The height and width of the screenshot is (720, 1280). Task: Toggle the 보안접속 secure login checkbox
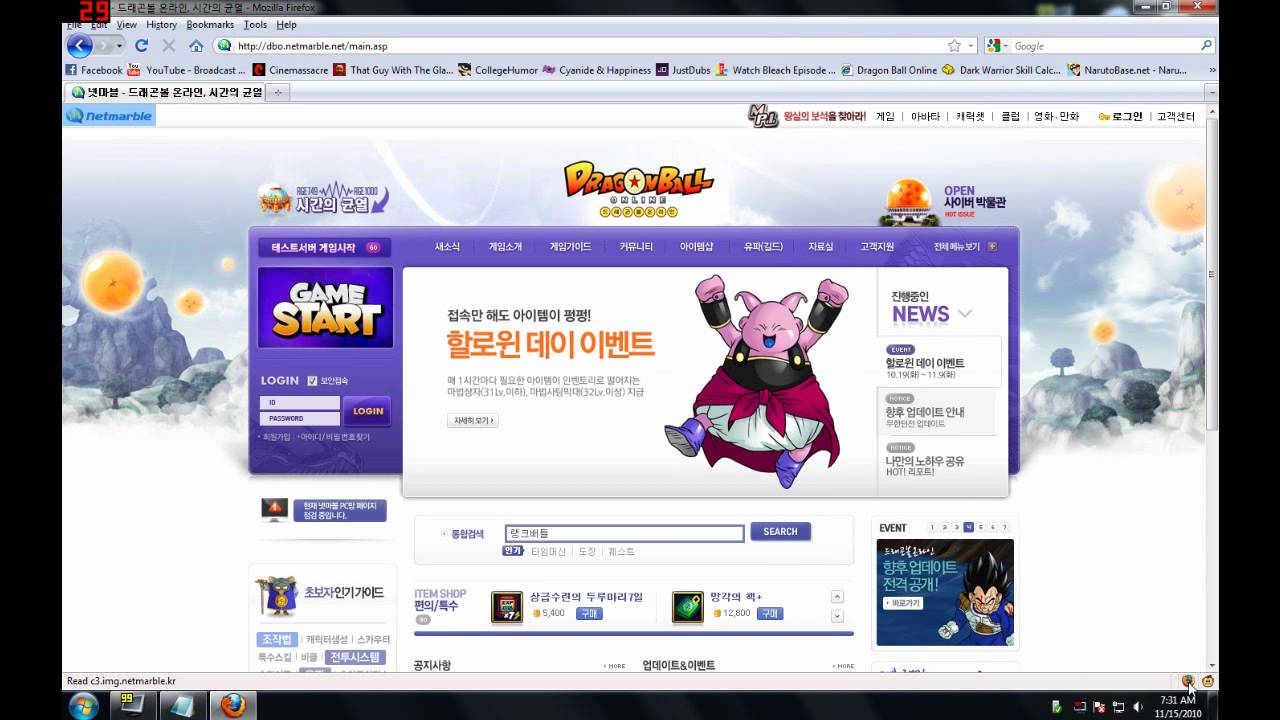(313, 380)
